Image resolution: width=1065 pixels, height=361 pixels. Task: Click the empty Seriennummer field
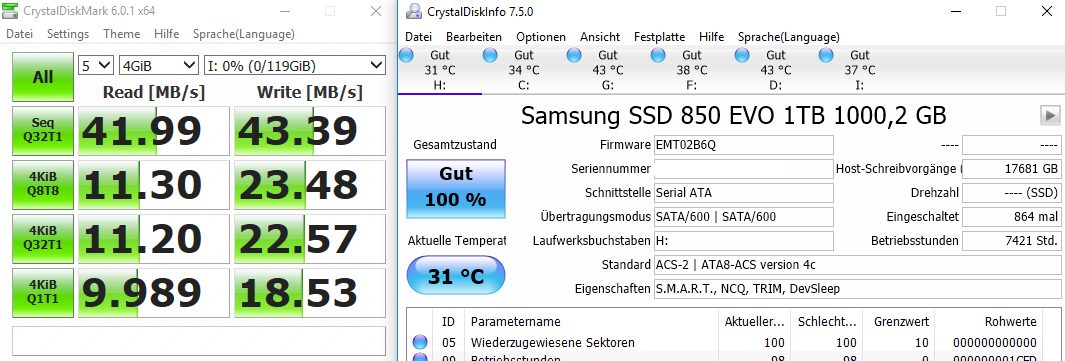click(x=743, y=169)
